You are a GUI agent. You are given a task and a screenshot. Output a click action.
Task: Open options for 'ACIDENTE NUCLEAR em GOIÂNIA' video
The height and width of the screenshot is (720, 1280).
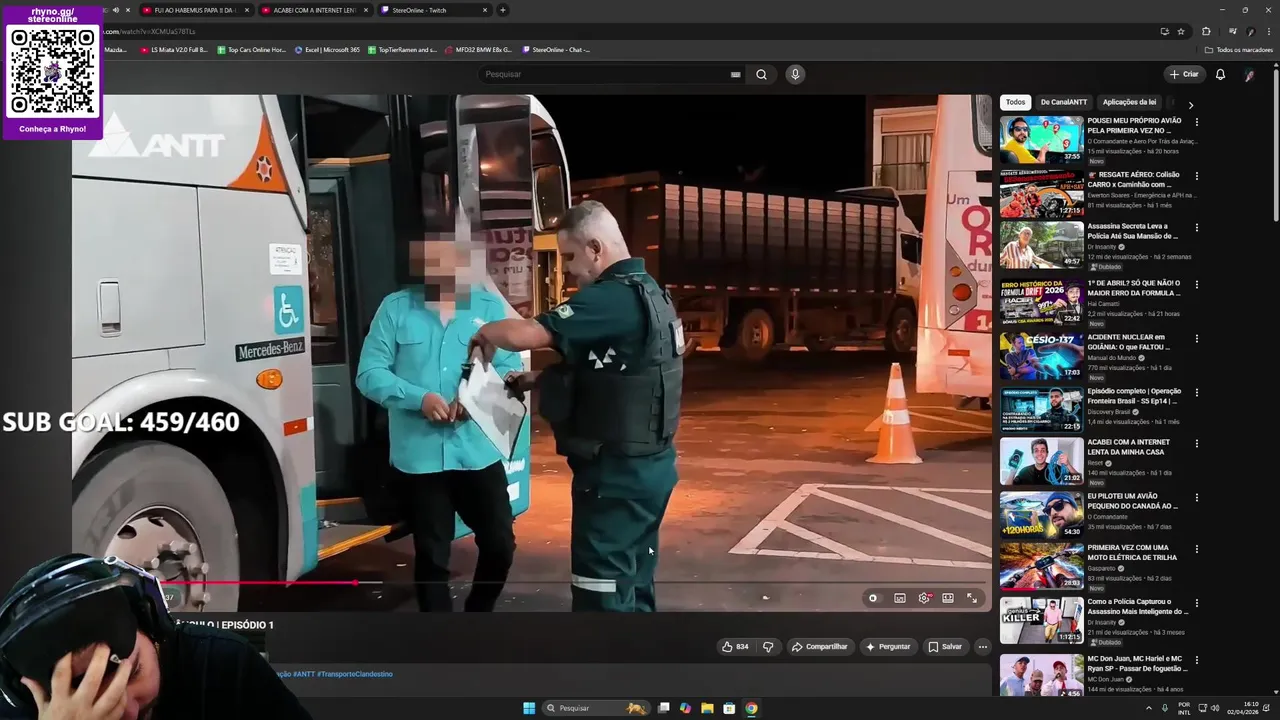[1197, 339]
